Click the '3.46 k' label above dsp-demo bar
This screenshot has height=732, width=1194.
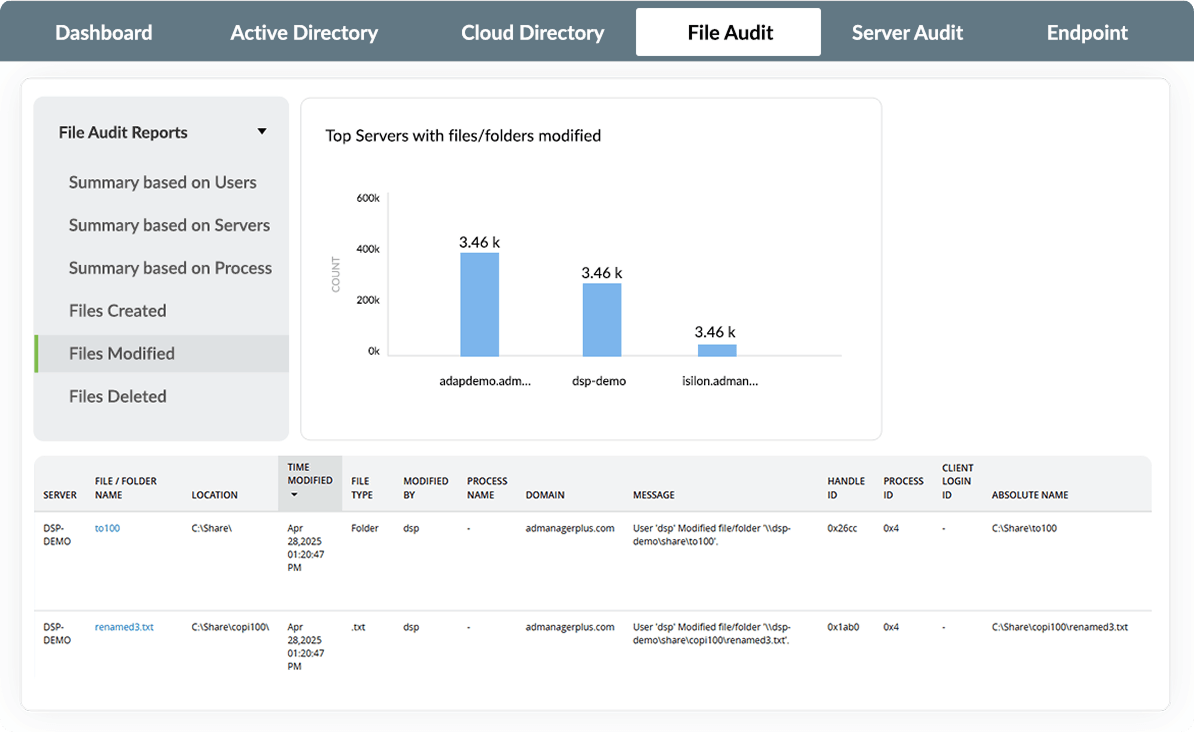602,273
